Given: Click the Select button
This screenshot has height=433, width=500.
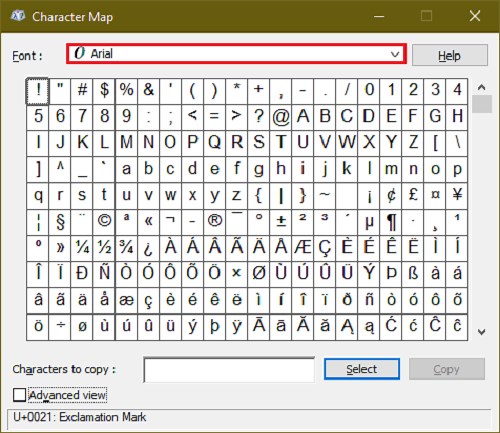Looking at the screenshot, I should click(x=362, y=369).
